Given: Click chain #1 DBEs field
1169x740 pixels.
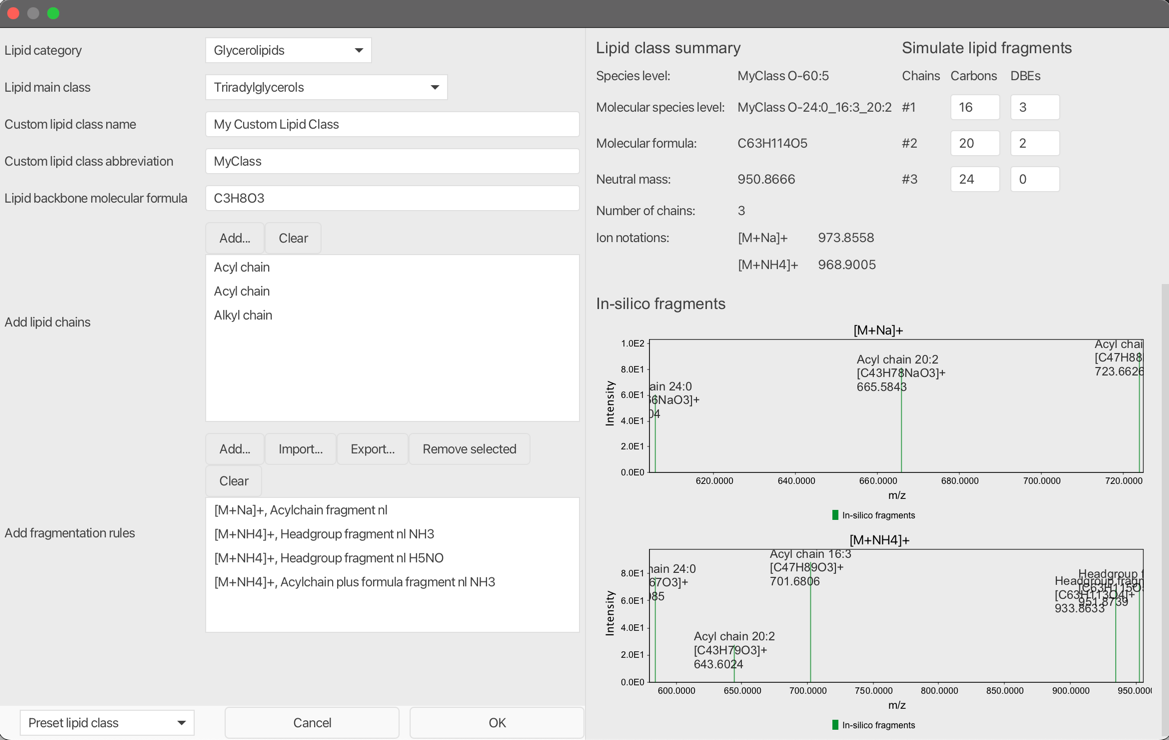Looking at the screenshot, I should tap(1035, 107).
